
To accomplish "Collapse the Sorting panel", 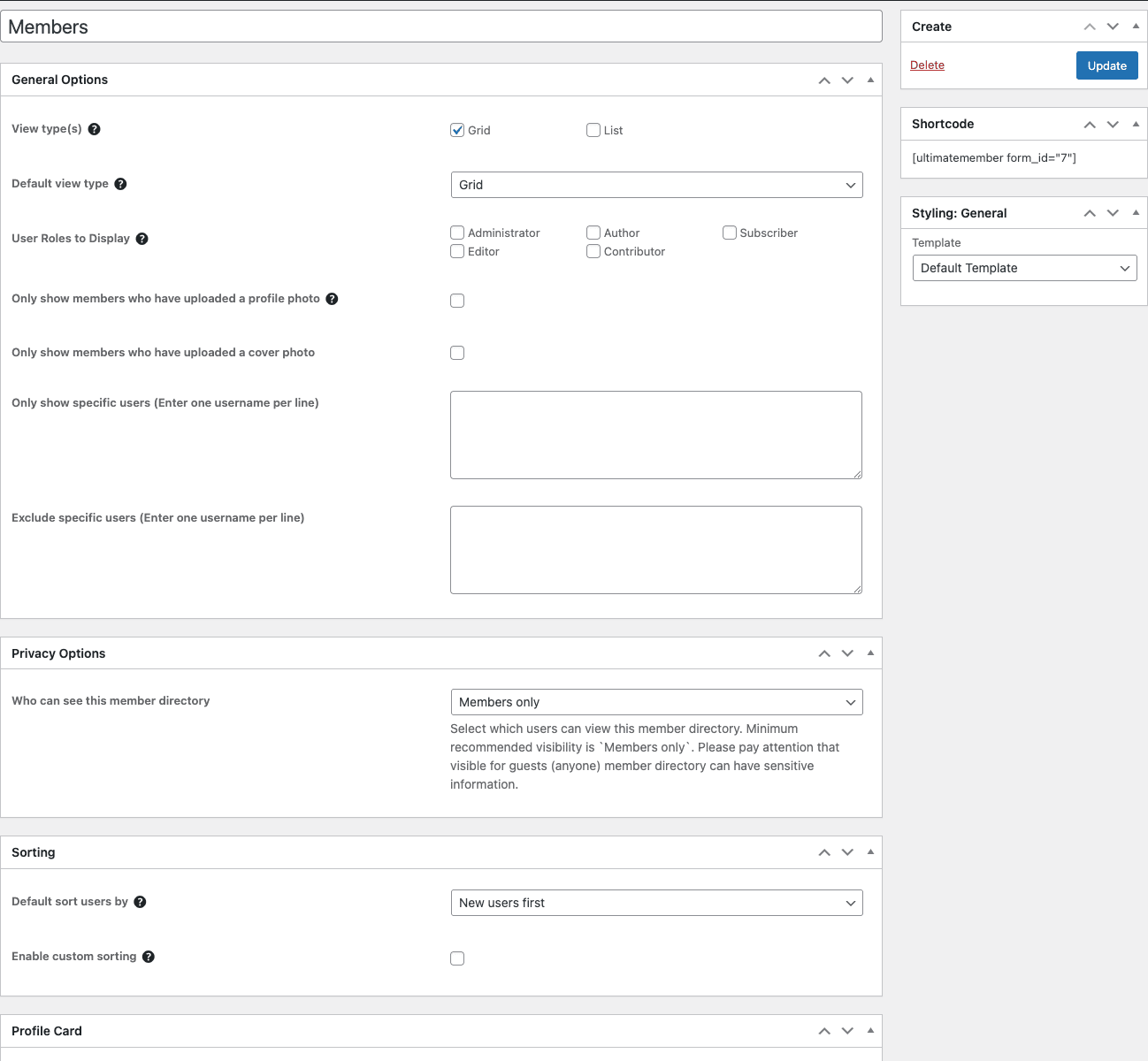I will click(870, 852).
